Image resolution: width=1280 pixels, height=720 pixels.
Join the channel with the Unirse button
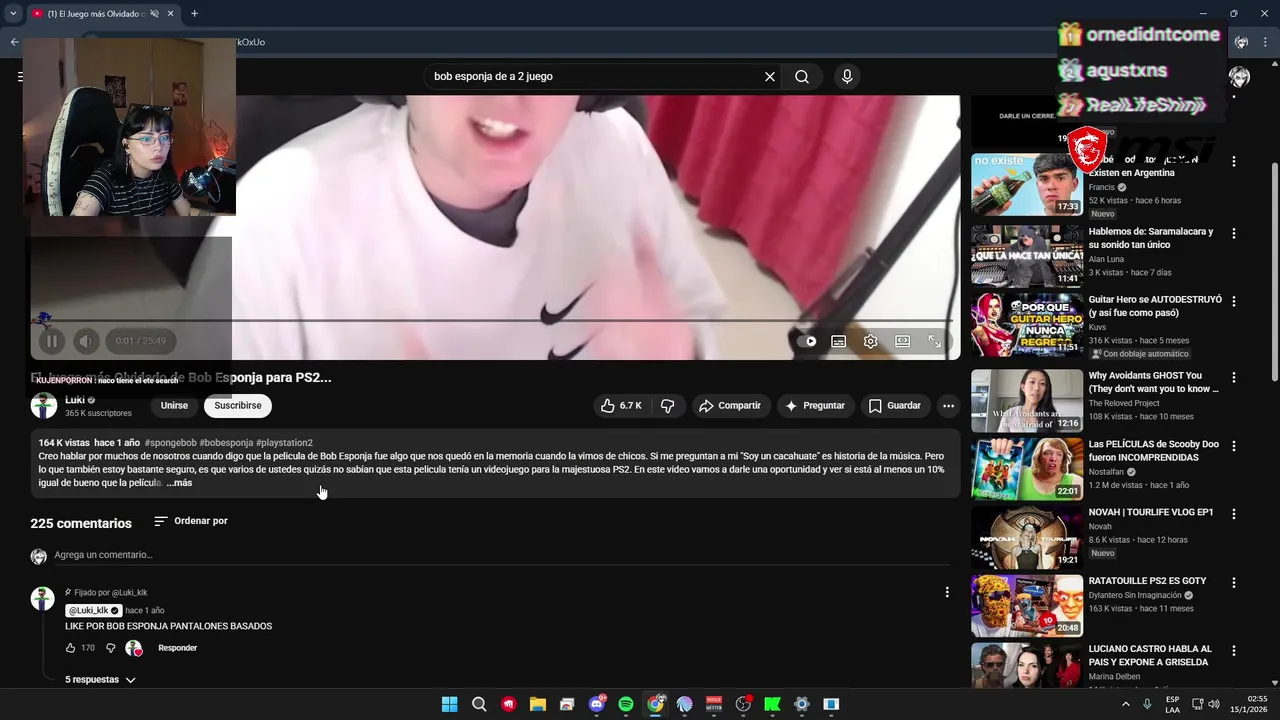[x=174, y=406]
